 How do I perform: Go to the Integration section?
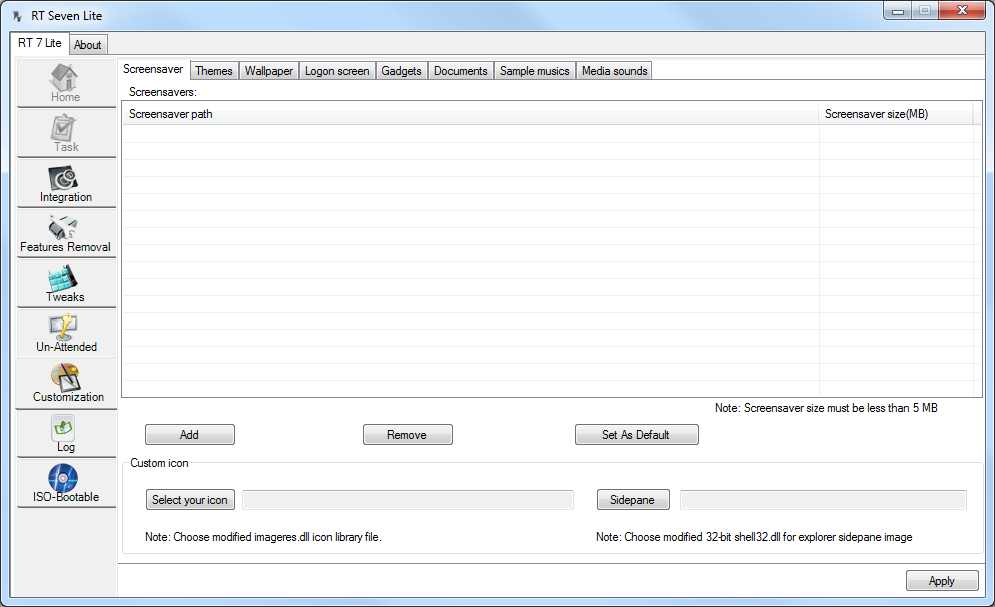[66, 183]
